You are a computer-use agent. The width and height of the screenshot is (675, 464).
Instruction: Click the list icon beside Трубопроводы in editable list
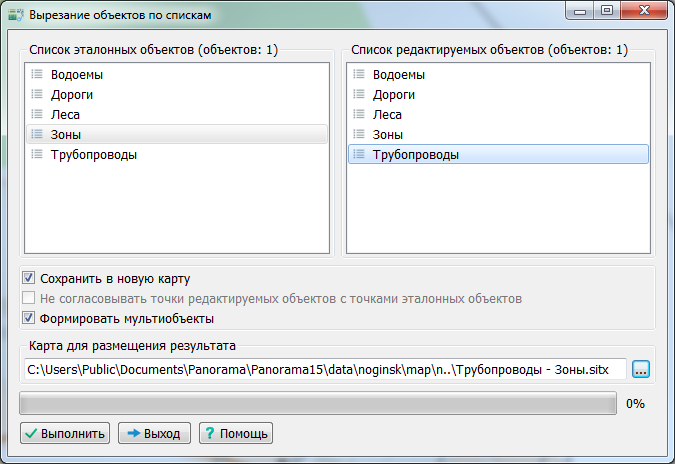(359, 154)
